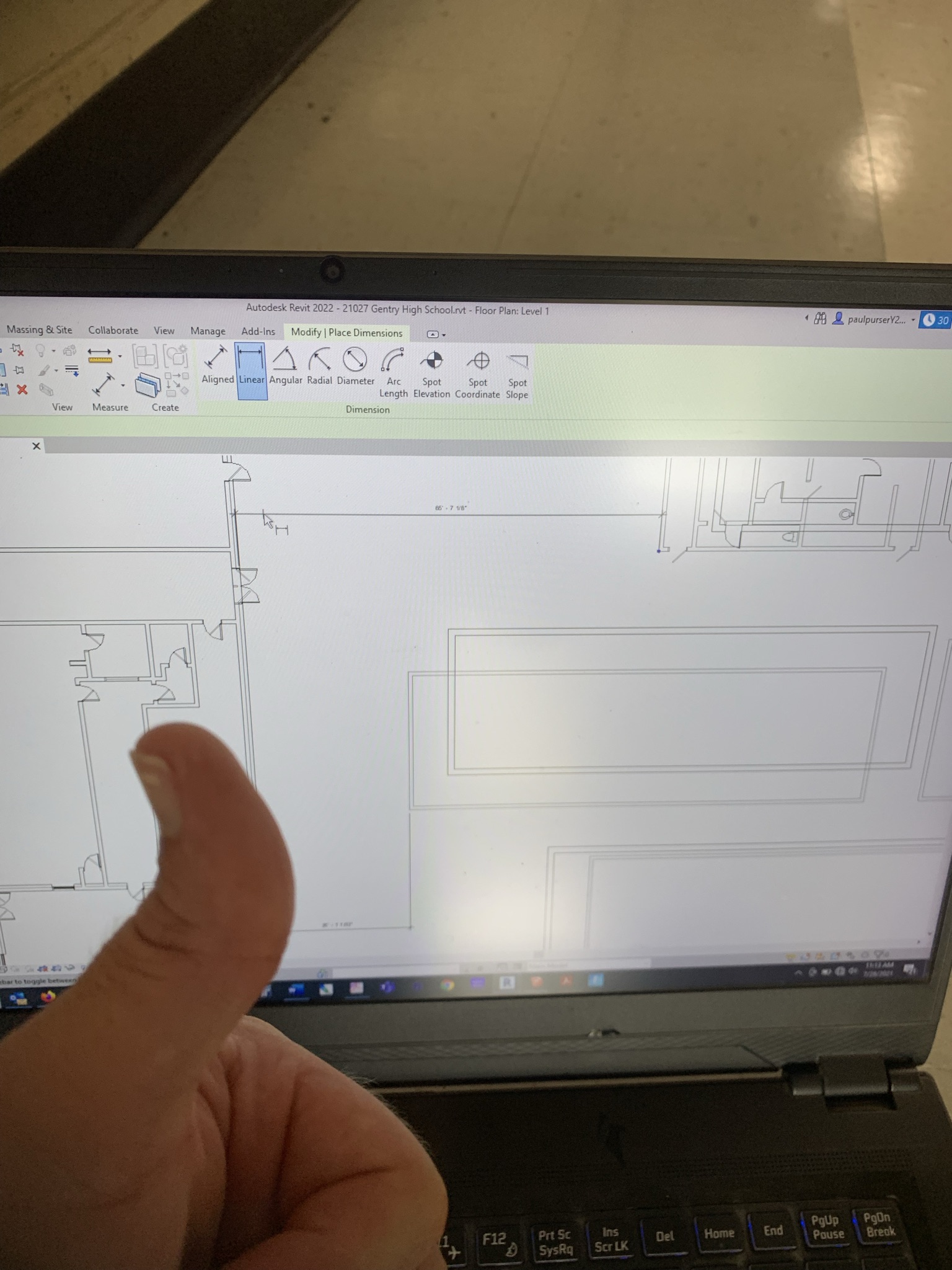Click the binoculars search icon in title bar

tap(821, 319)
